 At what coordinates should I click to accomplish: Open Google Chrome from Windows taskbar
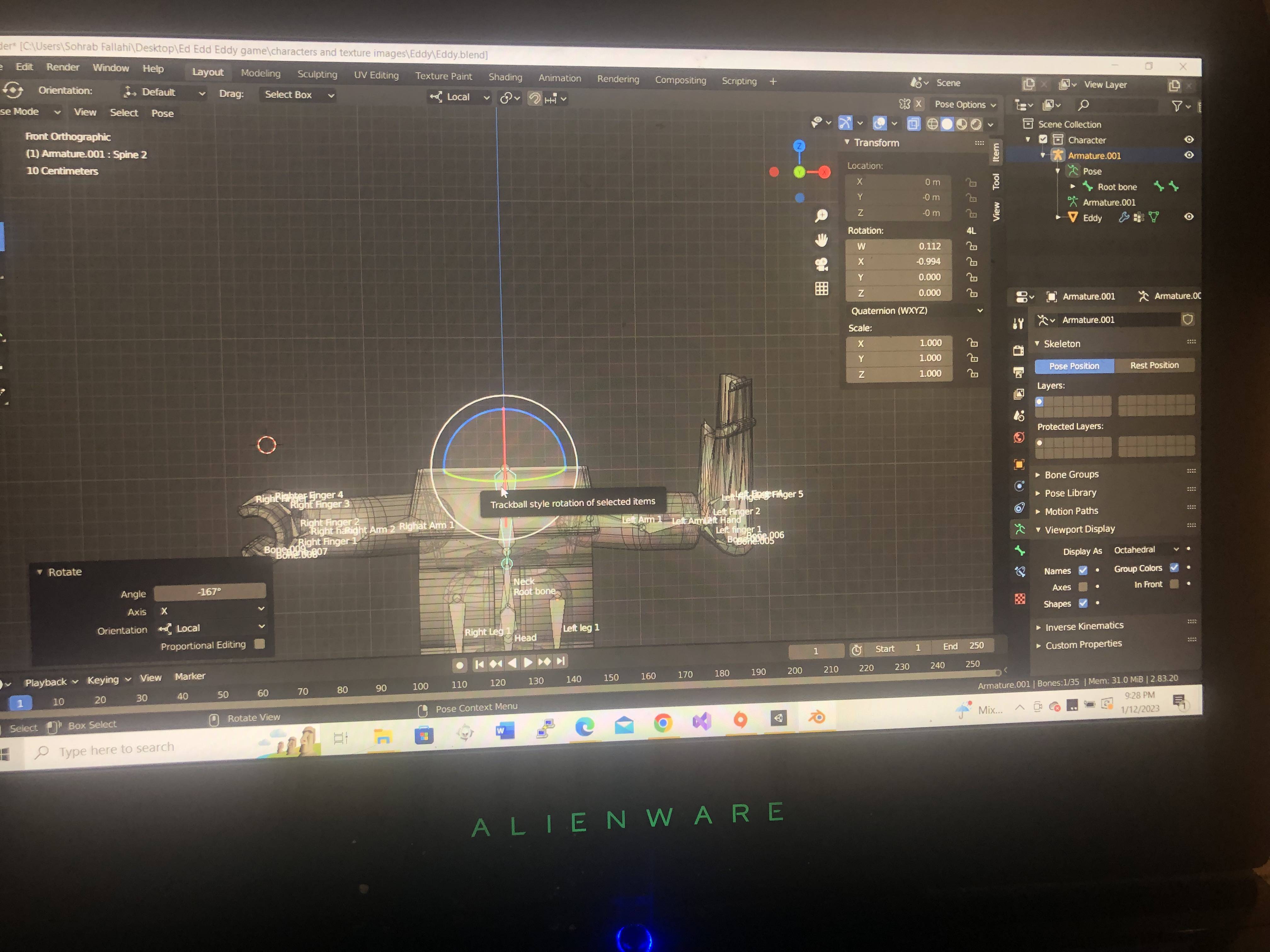click(x=662, y=723)
